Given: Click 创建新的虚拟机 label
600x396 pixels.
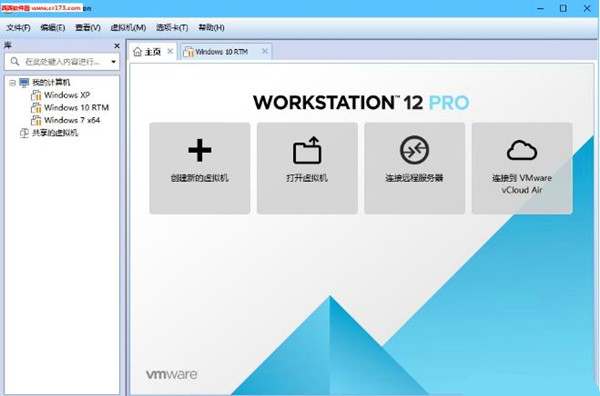Looking at the screenshot, I should pyautogui.click(x=199, y=178).
